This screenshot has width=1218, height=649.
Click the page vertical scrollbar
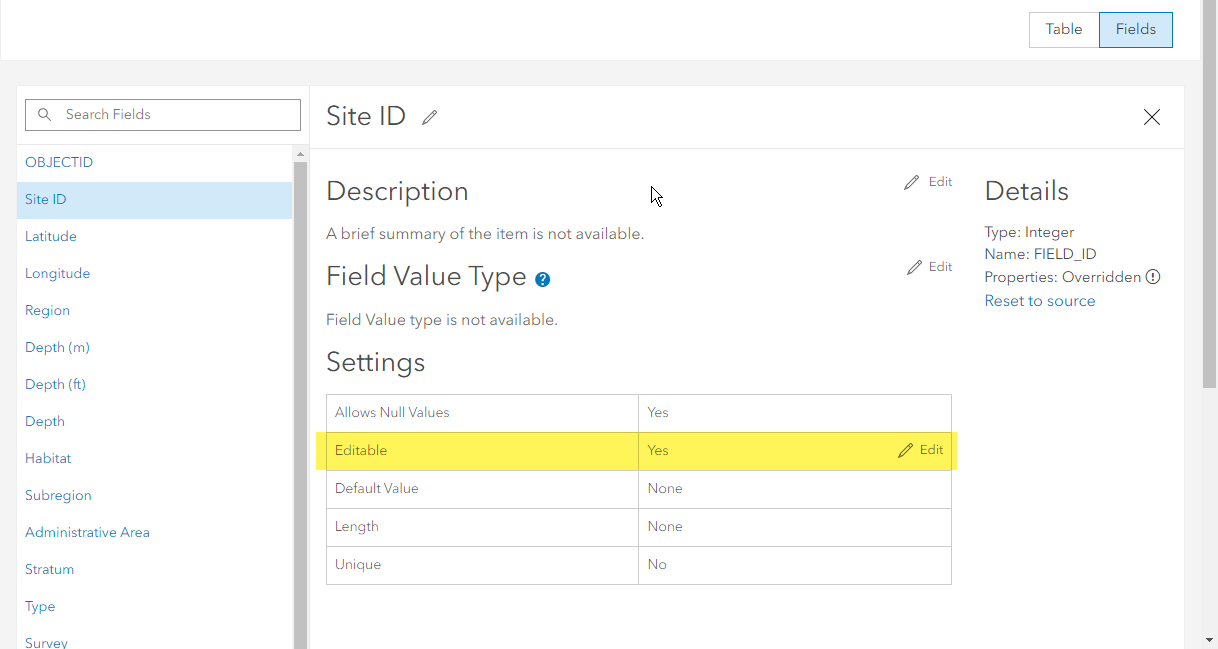click(1209, 200)
